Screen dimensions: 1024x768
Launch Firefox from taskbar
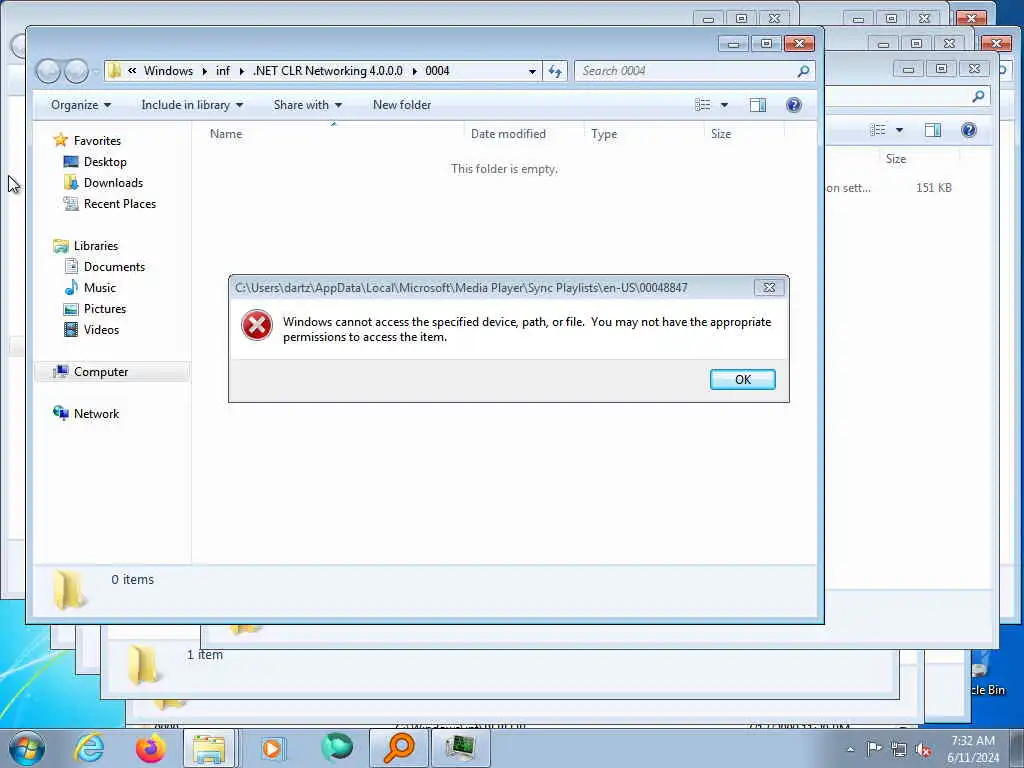150,748
